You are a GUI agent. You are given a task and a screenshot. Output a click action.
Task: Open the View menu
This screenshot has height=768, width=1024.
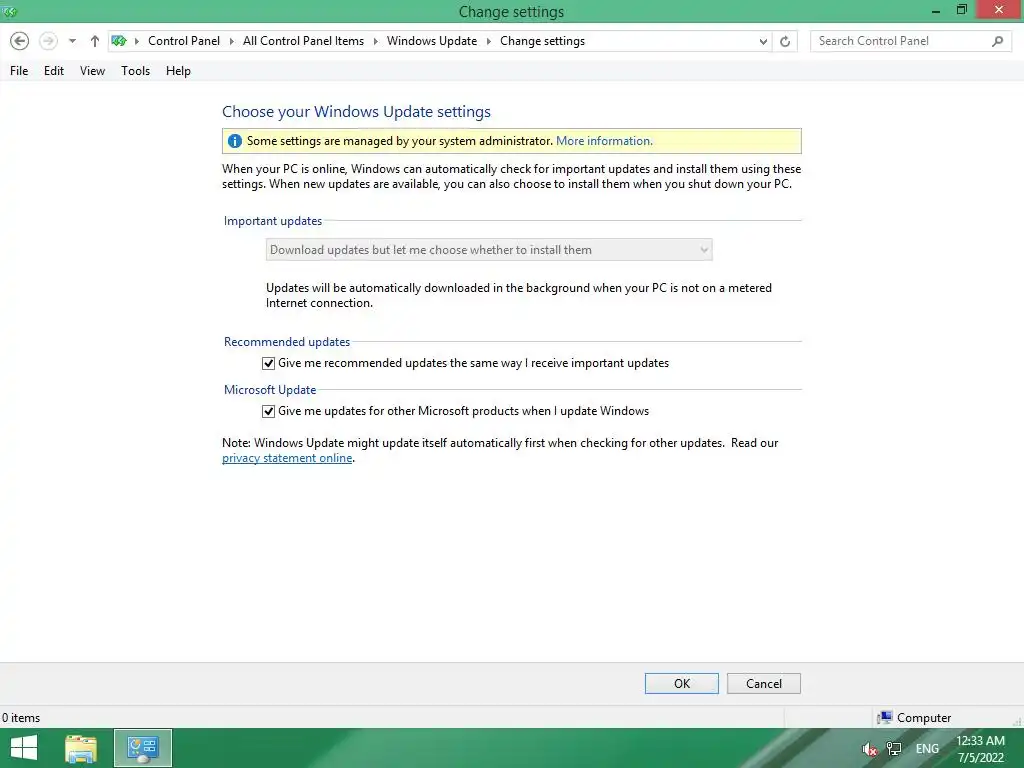[92, 71]
